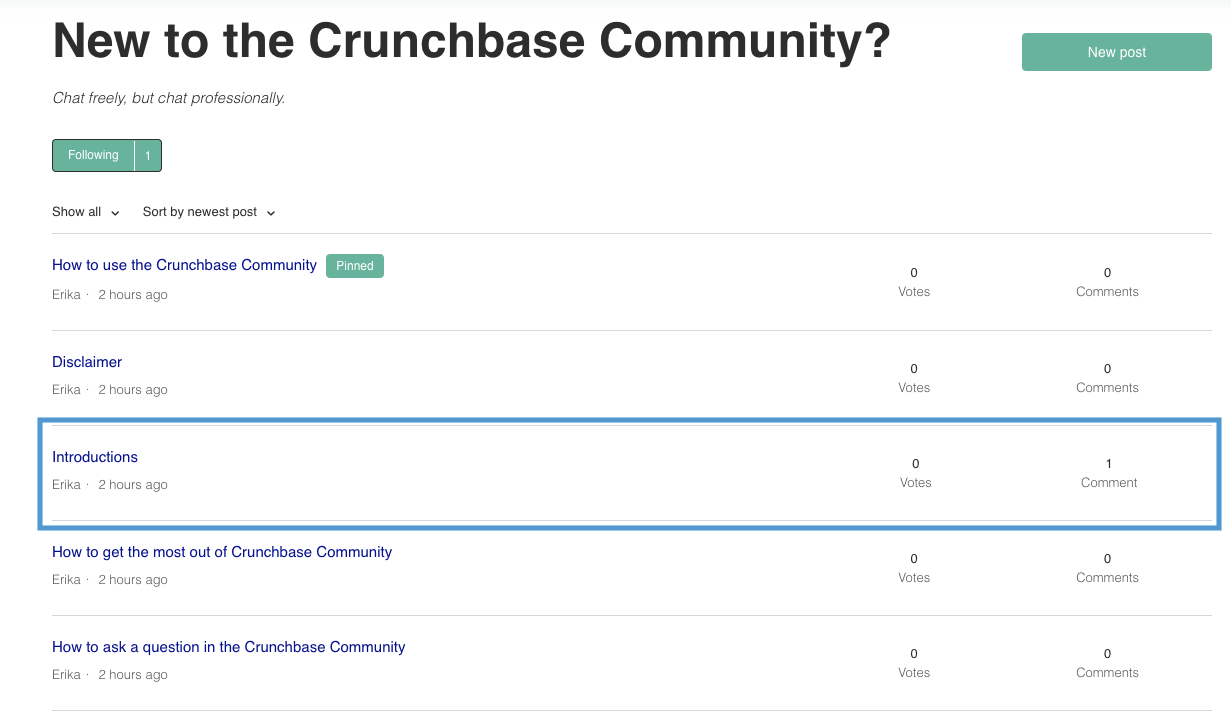The height and width of the screenshot is (716, 1231).
Task: Open How to use the Crunchbase Community post
Action: click(x=184, y=265)
